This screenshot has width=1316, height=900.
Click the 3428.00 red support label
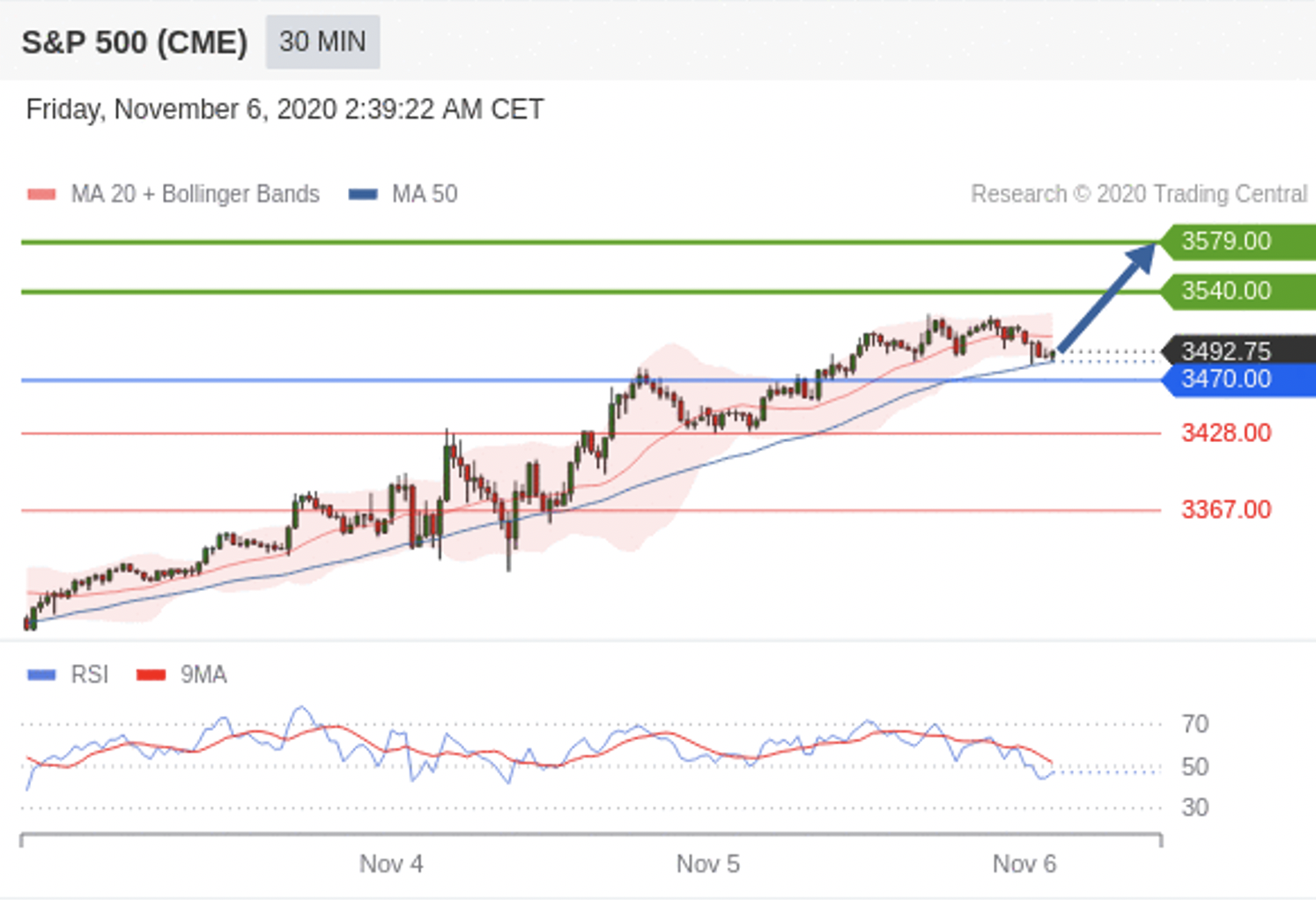tap(1226, 433)
